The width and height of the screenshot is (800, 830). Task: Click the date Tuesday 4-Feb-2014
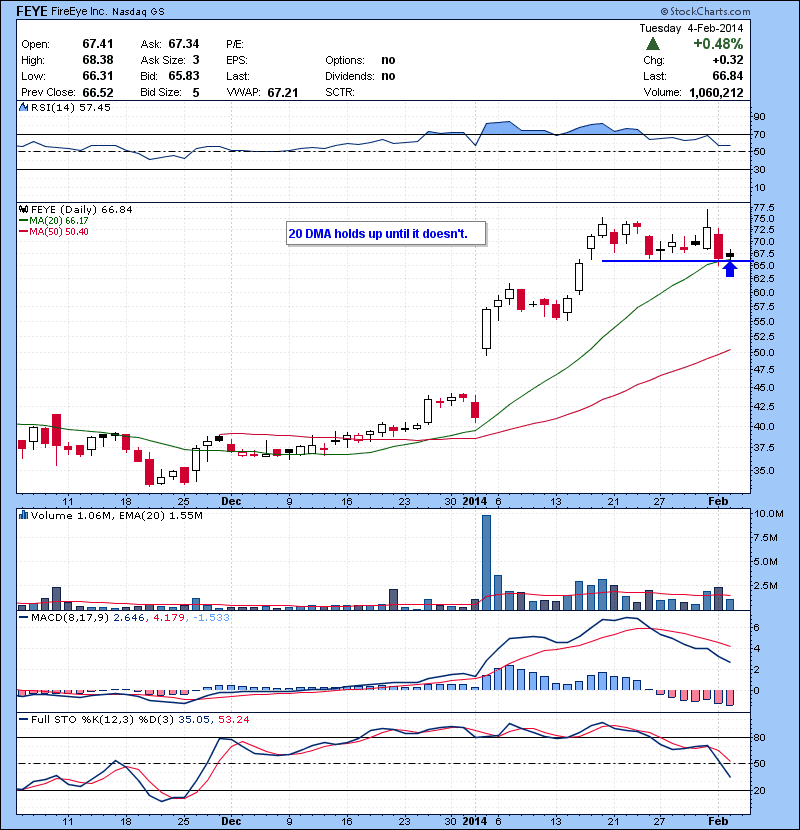pos(691,28)
